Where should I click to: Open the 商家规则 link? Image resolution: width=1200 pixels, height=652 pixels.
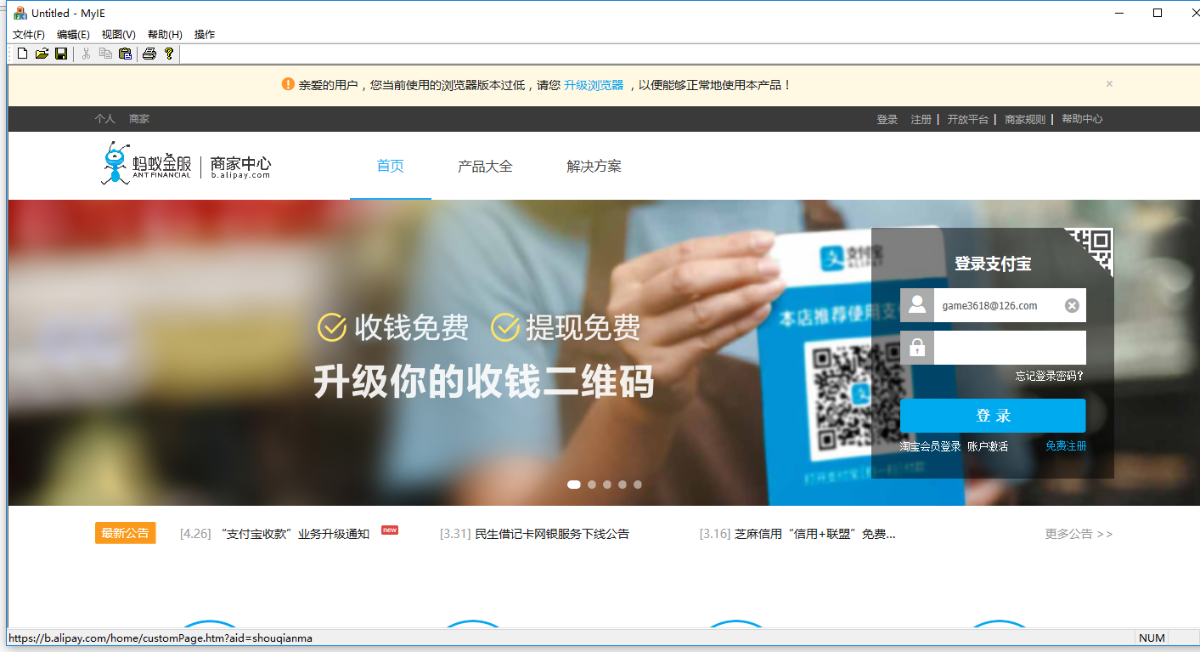click(1025, 119)
